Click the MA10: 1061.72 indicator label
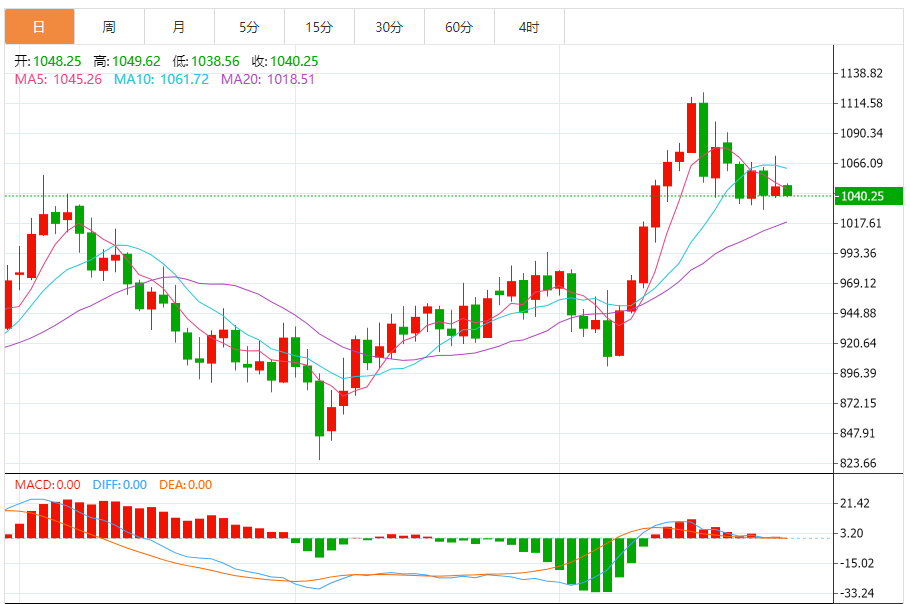Viewport: 910px width, 604px height. [161, 79]
